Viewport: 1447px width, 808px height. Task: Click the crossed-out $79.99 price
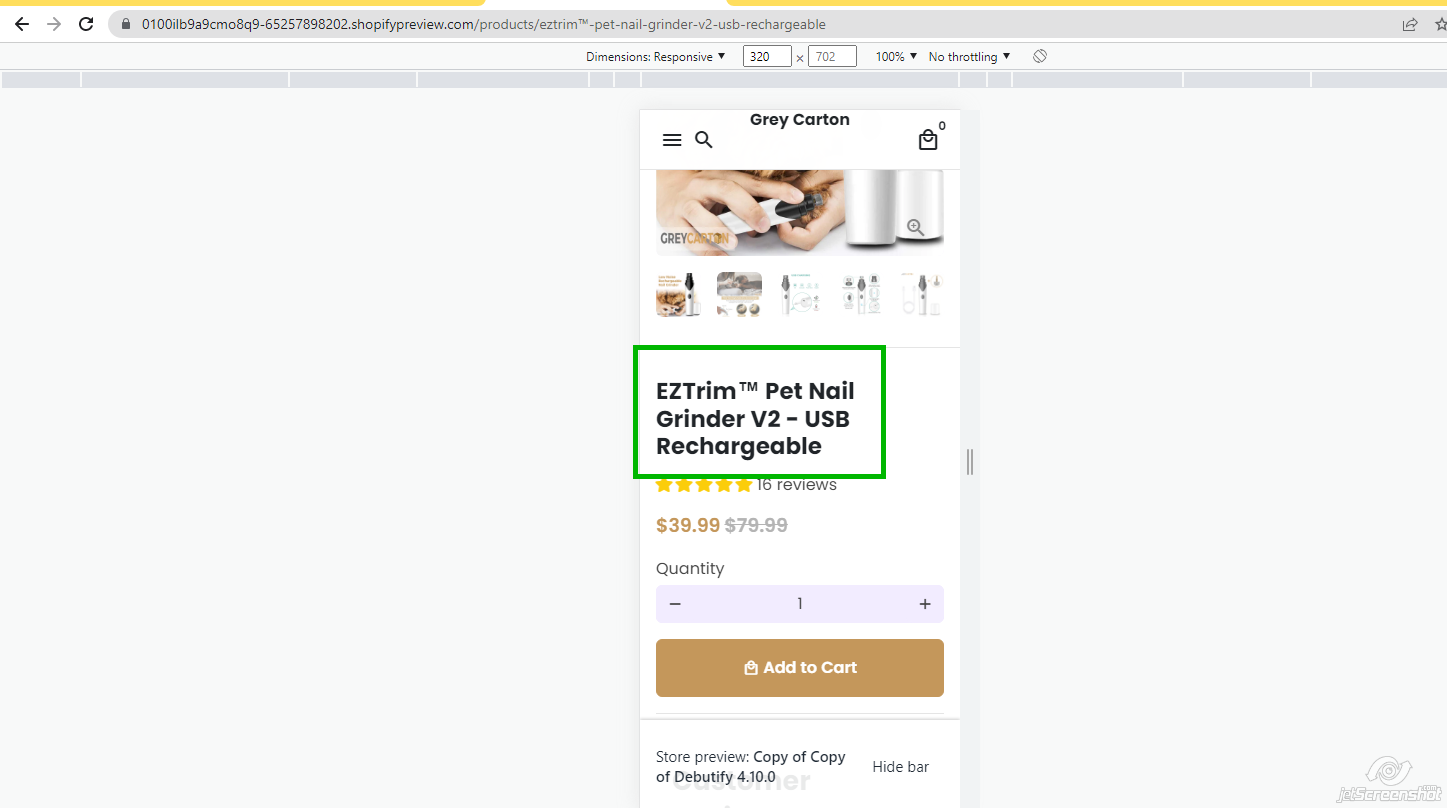[756, 525]
